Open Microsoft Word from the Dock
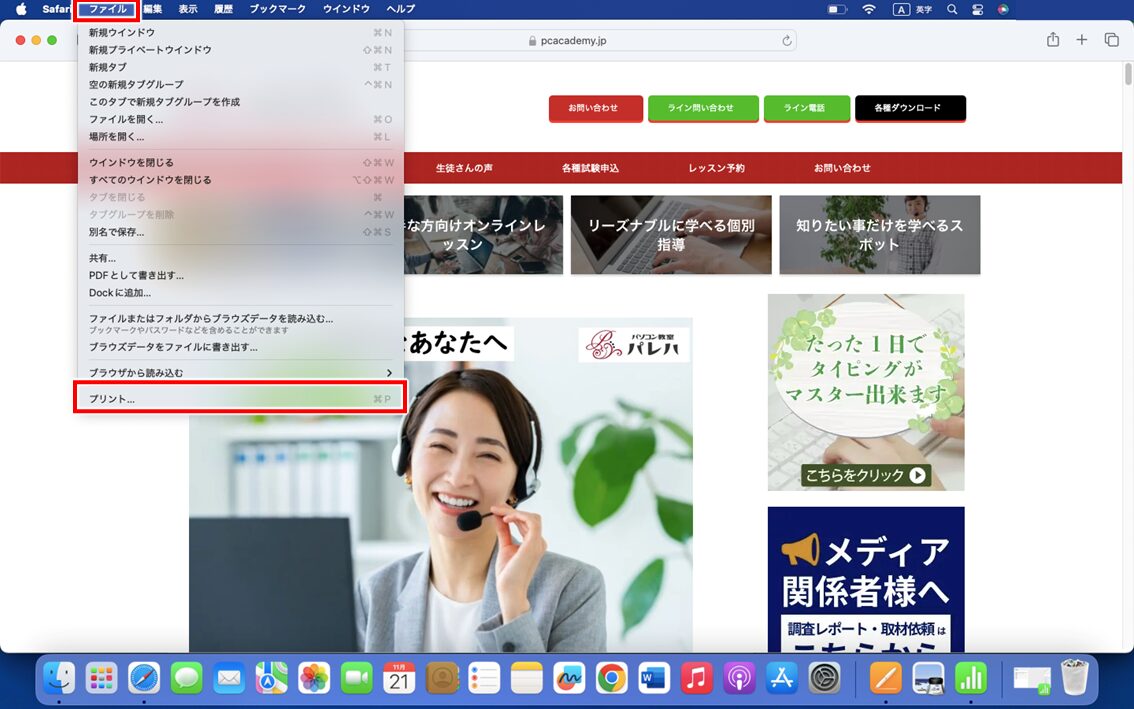Screen dimensions: 1134x709 click(x=653, y=677)
